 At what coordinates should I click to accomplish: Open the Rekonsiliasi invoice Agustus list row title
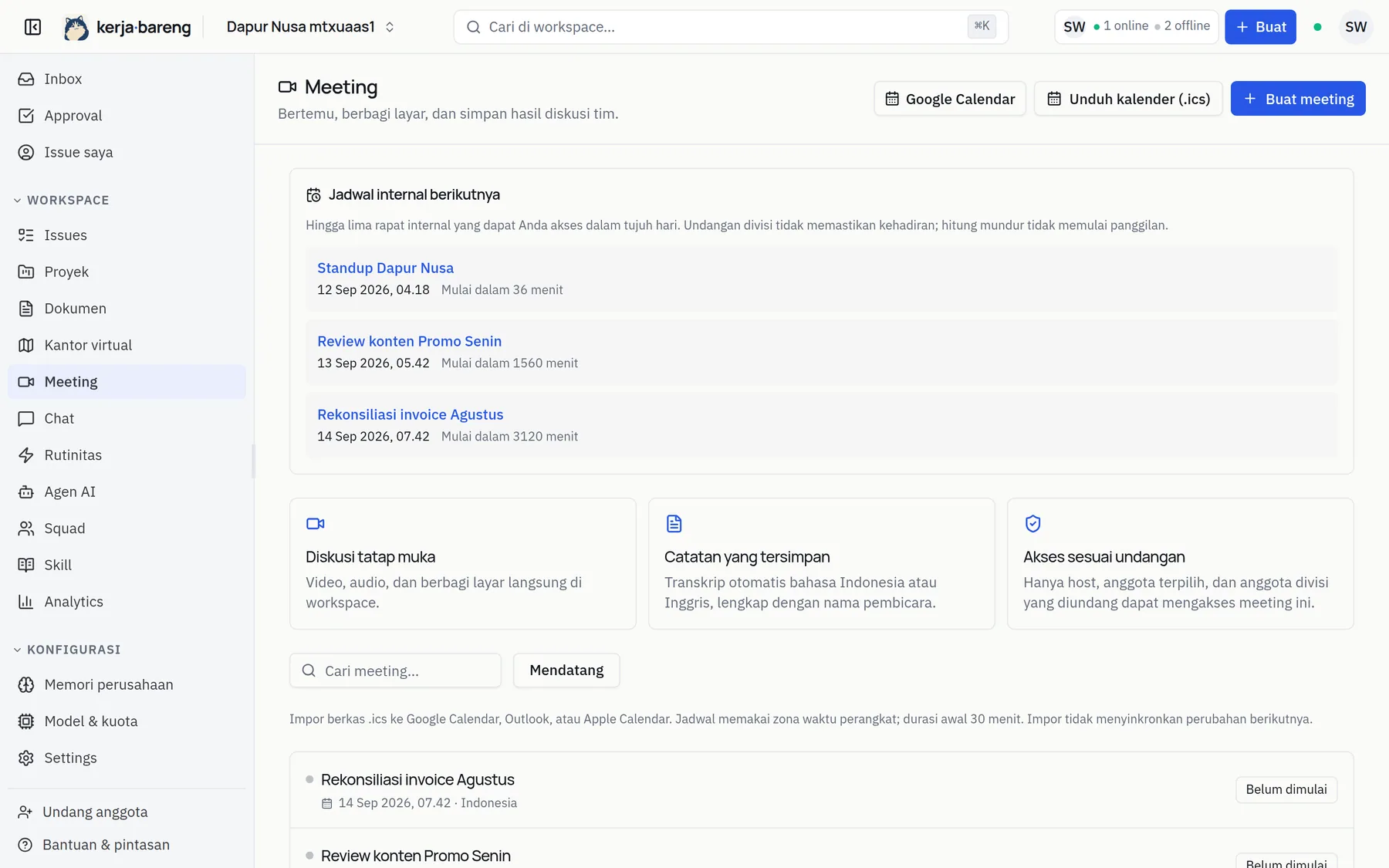pos(417,779)
